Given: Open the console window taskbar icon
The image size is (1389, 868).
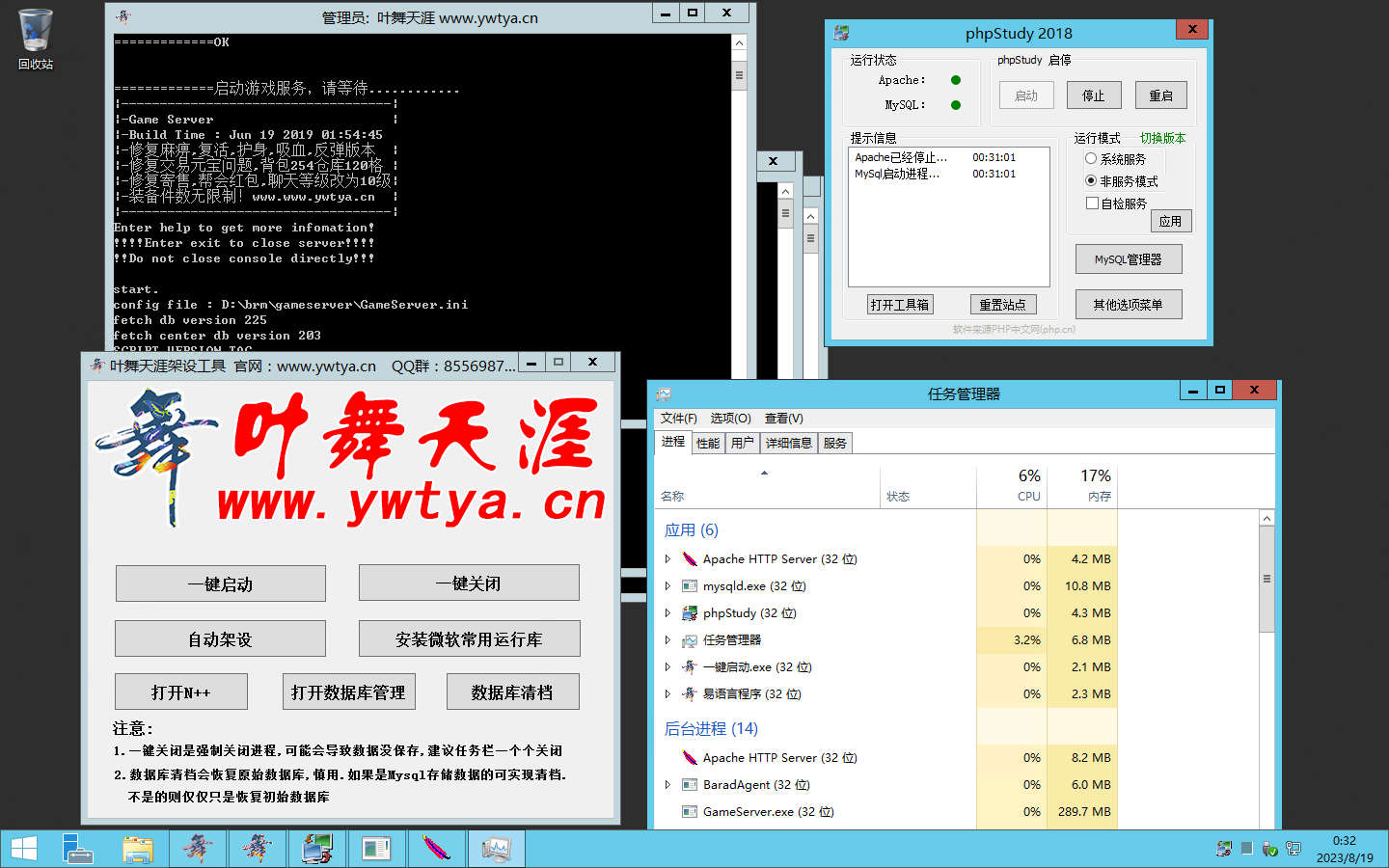Looking at the screenshot, I should [377, 849].
